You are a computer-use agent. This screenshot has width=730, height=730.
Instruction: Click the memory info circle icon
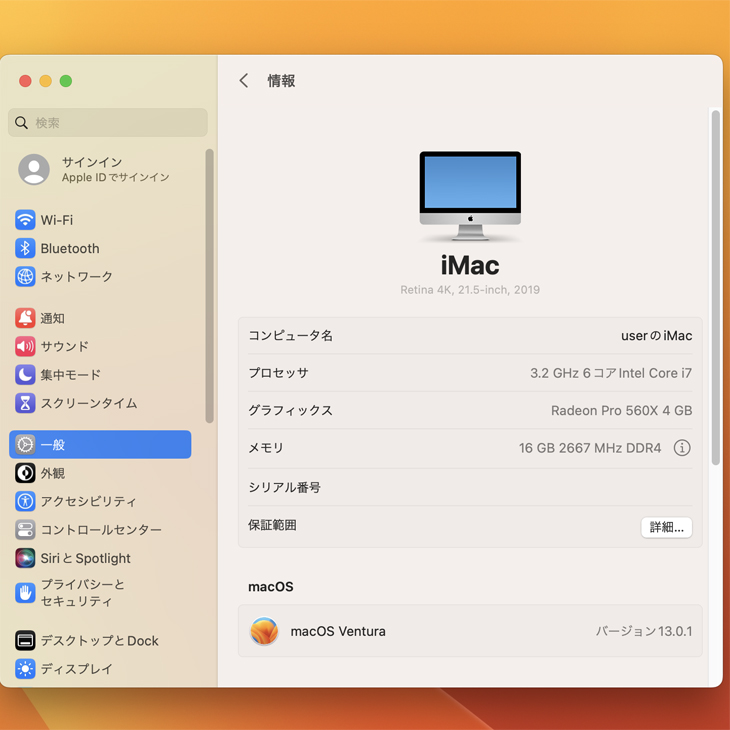tap(682, 448)
